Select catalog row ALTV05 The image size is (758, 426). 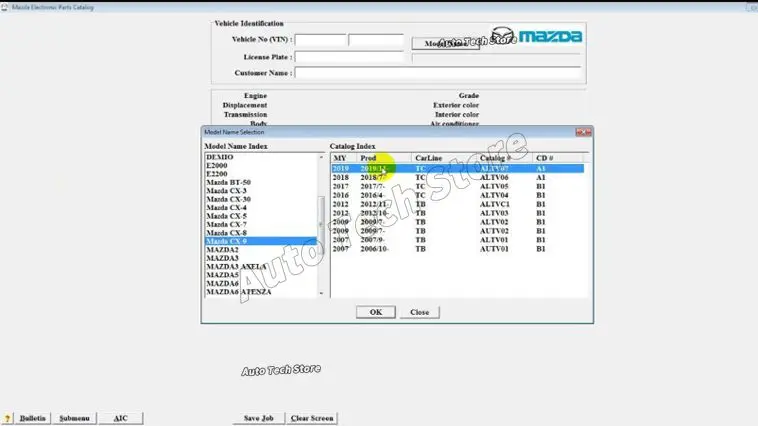(x=457, y=186)
